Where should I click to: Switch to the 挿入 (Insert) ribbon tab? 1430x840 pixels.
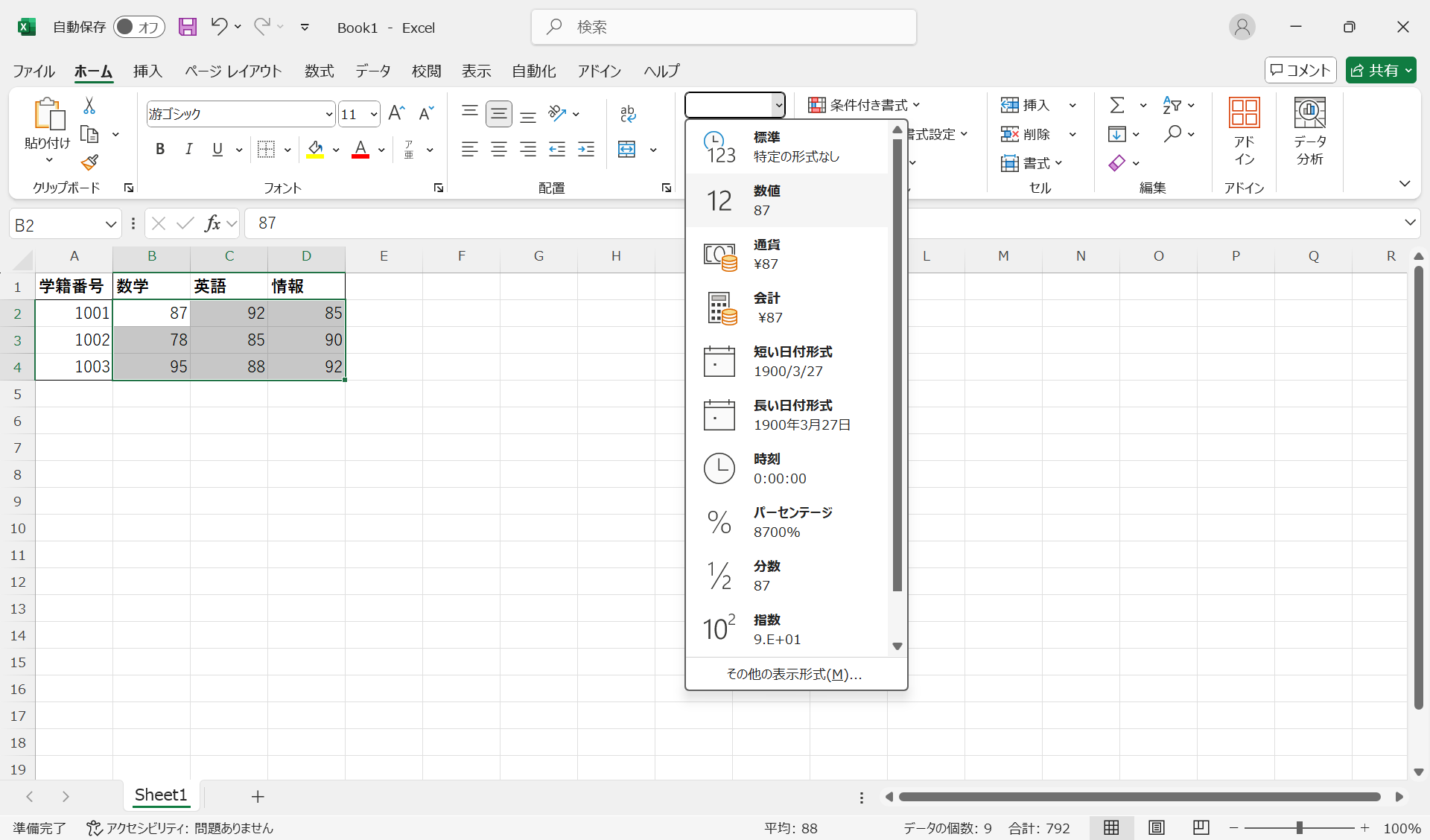(147, 71)
